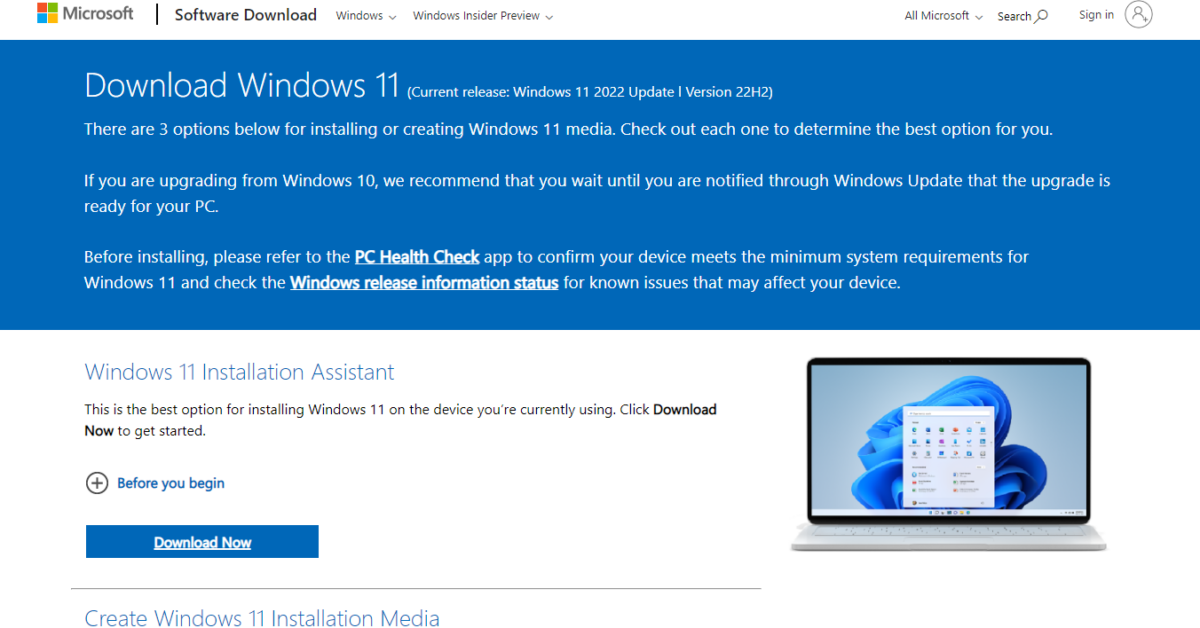Viewport: 1200px width, 628px height.
Task: Click the Create Windows 11 Installation Media heading
Action: point(262,618)
